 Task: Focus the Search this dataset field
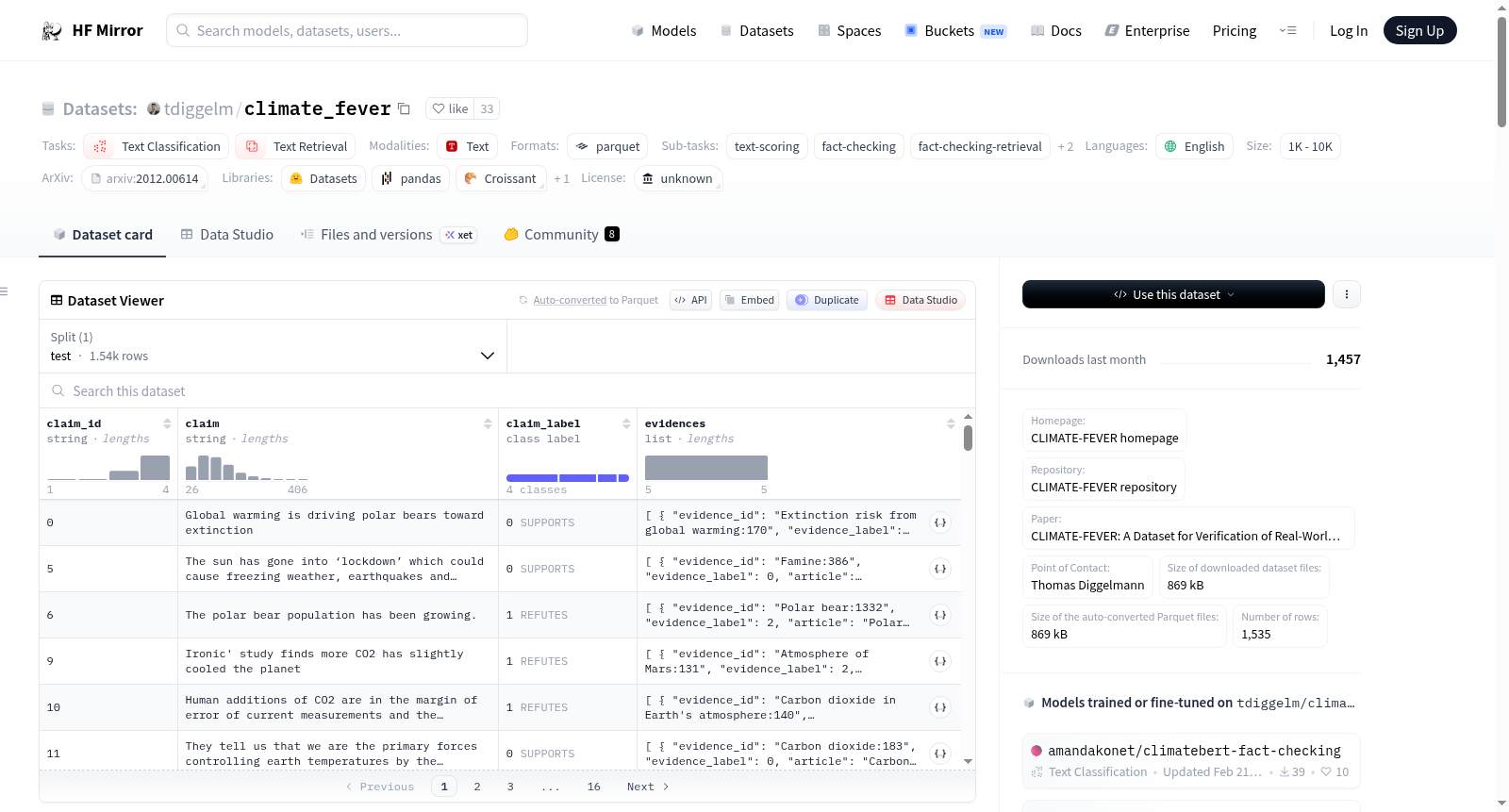(x=507, y=390)
